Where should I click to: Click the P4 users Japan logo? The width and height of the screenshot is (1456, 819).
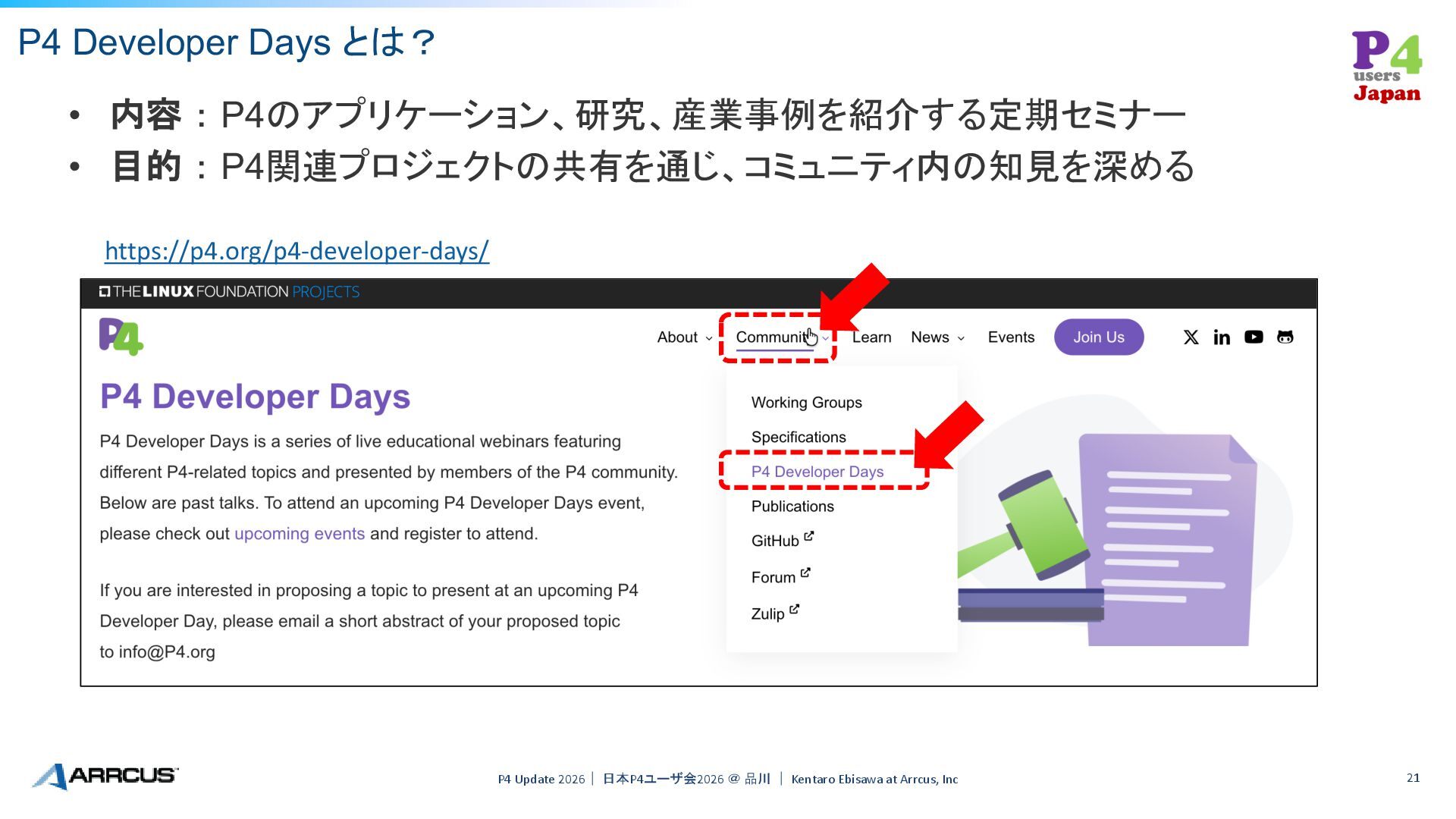pyautogui.click(x=1386, y=67)
